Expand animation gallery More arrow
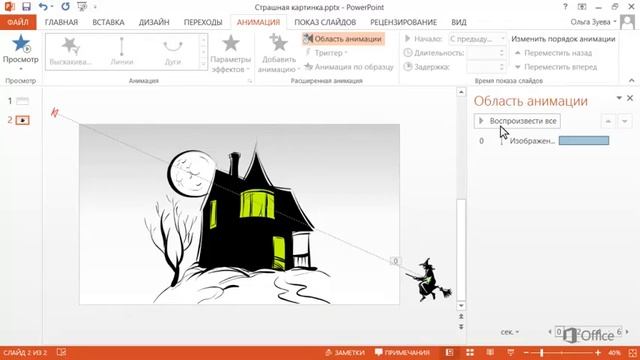 coord(203,64)
